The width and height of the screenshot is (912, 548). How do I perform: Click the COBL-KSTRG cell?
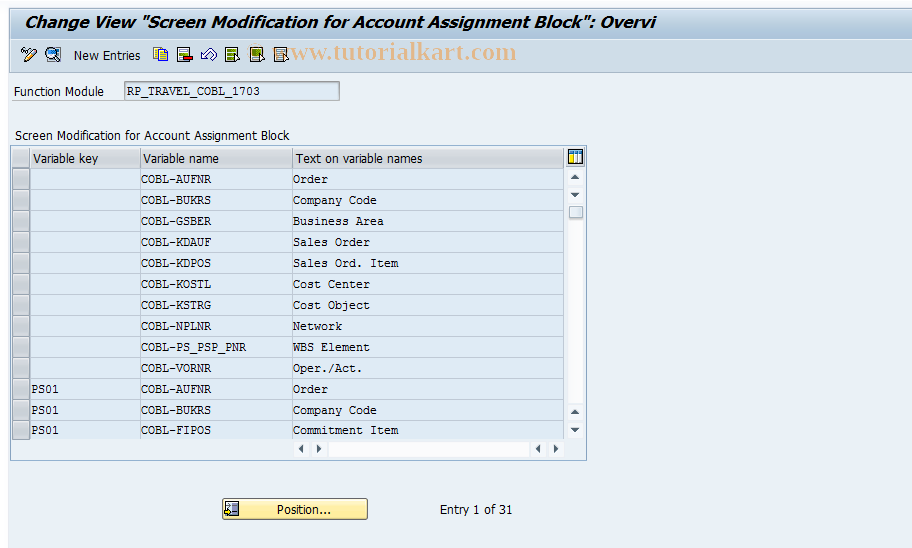(x=216, y=305)
